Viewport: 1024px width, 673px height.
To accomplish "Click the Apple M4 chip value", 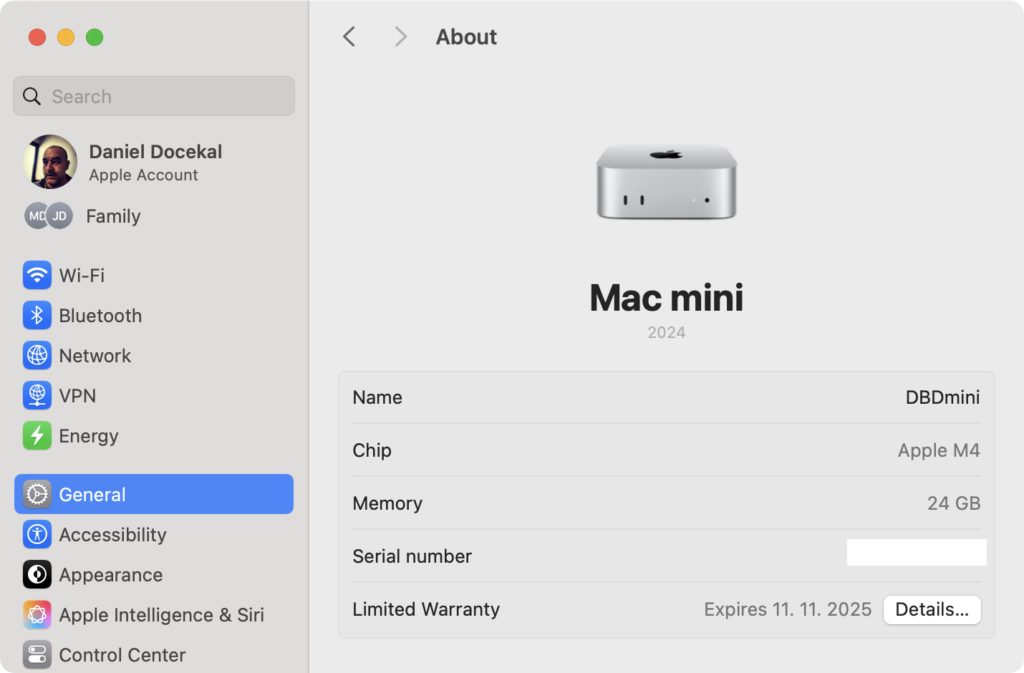I will pyautogui.click(x=938, y=450).
